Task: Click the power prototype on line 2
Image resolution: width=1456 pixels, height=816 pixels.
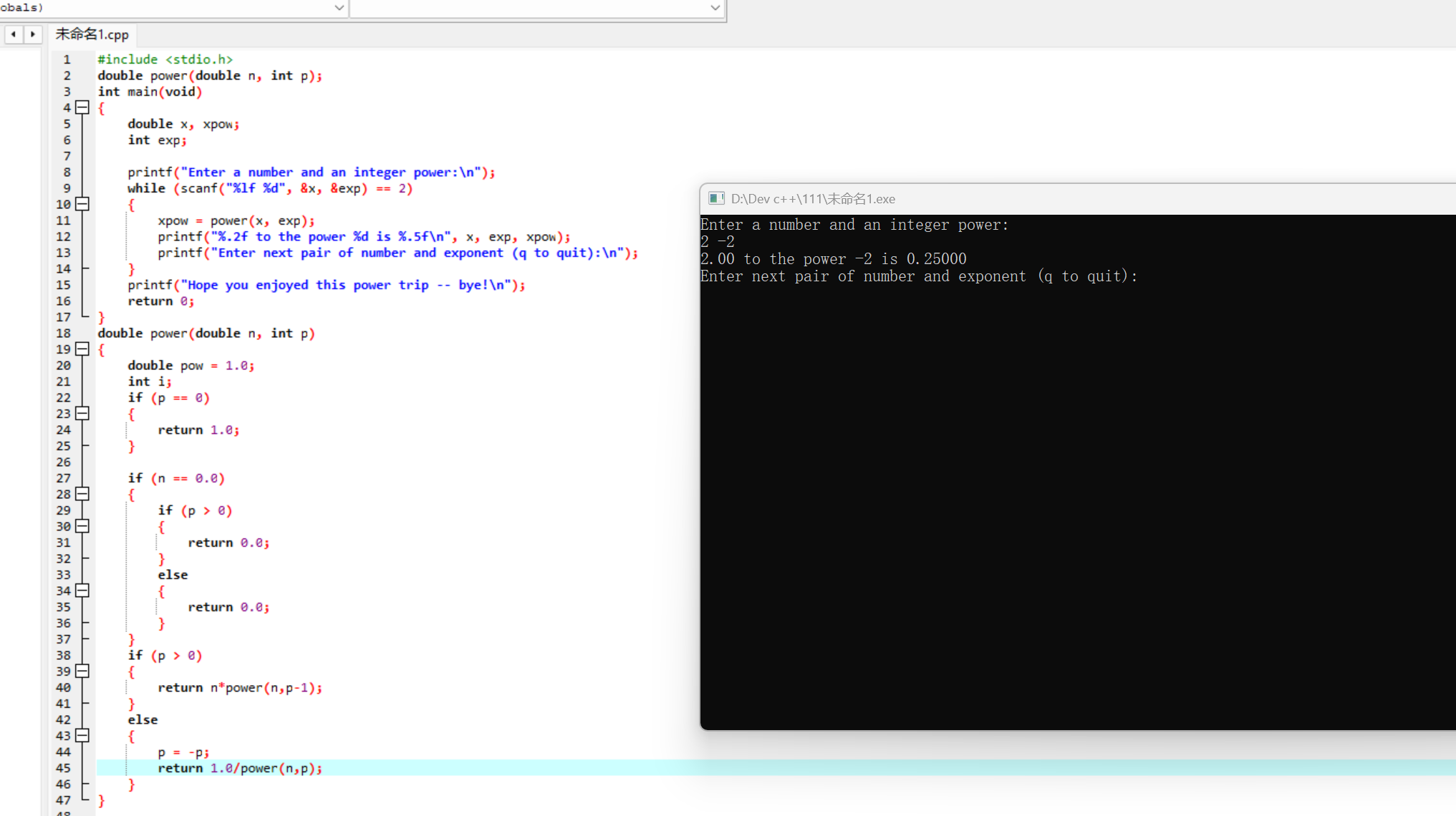Action: (210, 76)
